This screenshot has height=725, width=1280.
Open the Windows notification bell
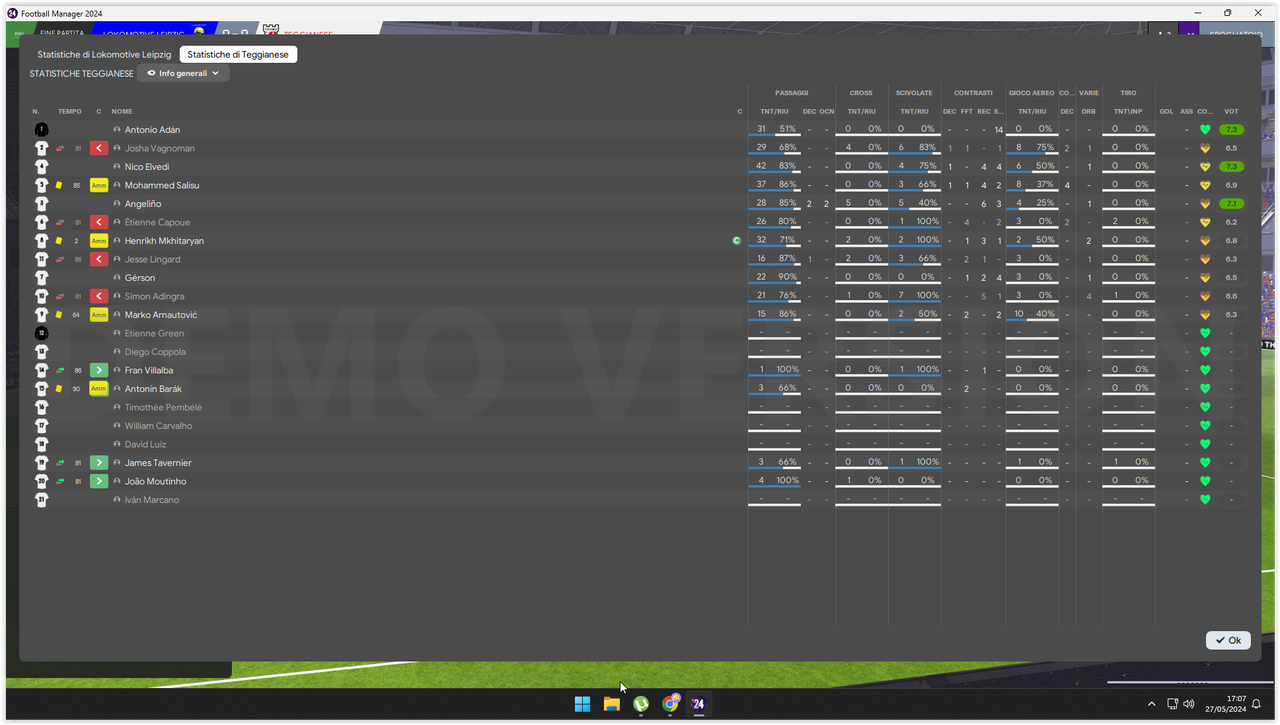pyautogui.click(x=1257, y=704)
